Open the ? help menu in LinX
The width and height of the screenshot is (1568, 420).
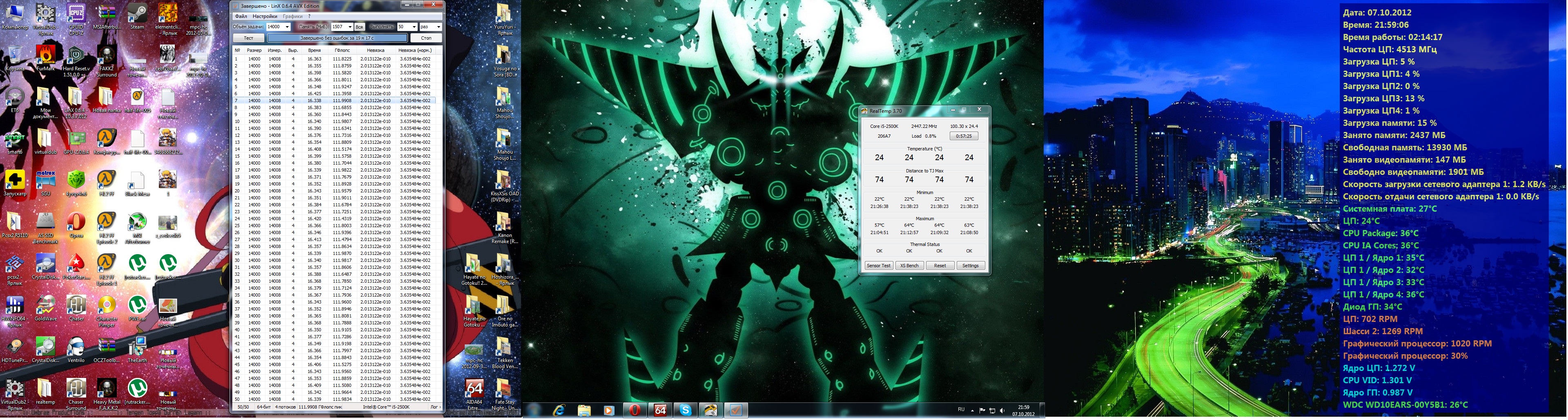[x=309, y=16]
